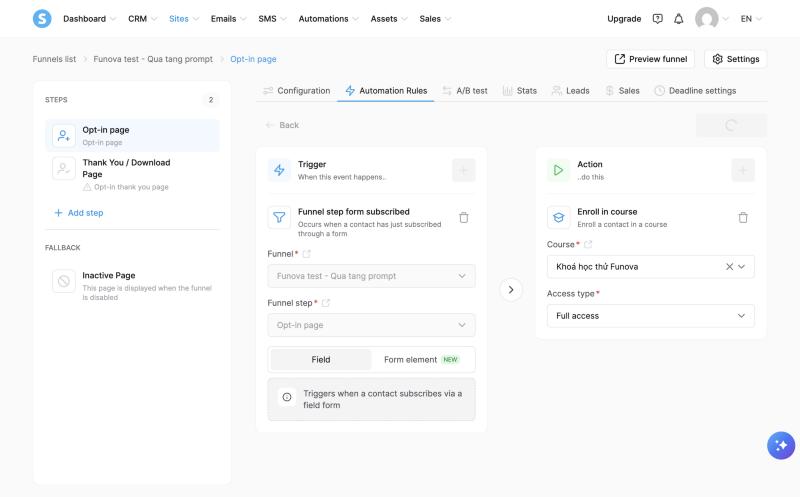This screenshot has height=497, width=800.
Task: Go to Funnels list breadcrumb
Action: click(54, 59)
